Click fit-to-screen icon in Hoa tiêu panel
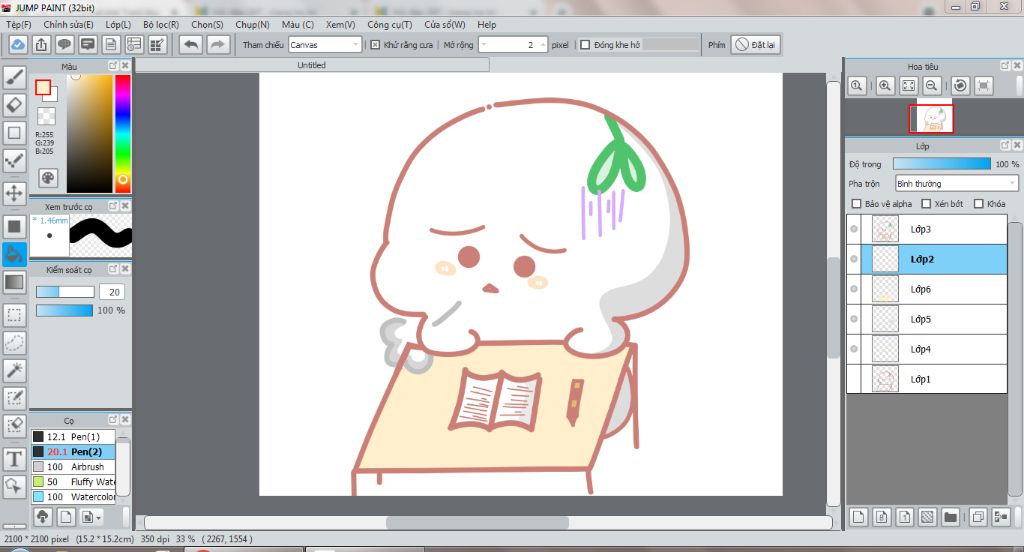This screenshot has height=552, width=1024. click(x=908, y=86)
